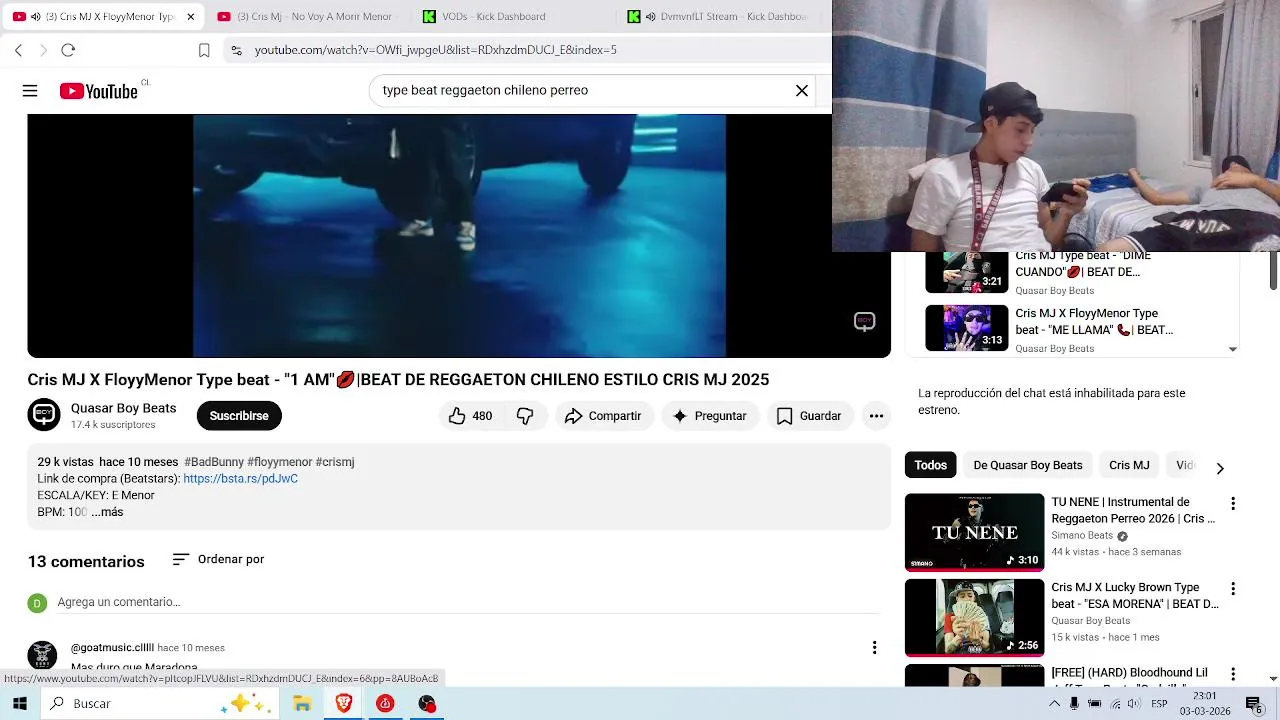
Task: Bookmark this page using bookmark icon
Action: click(204, 50)
